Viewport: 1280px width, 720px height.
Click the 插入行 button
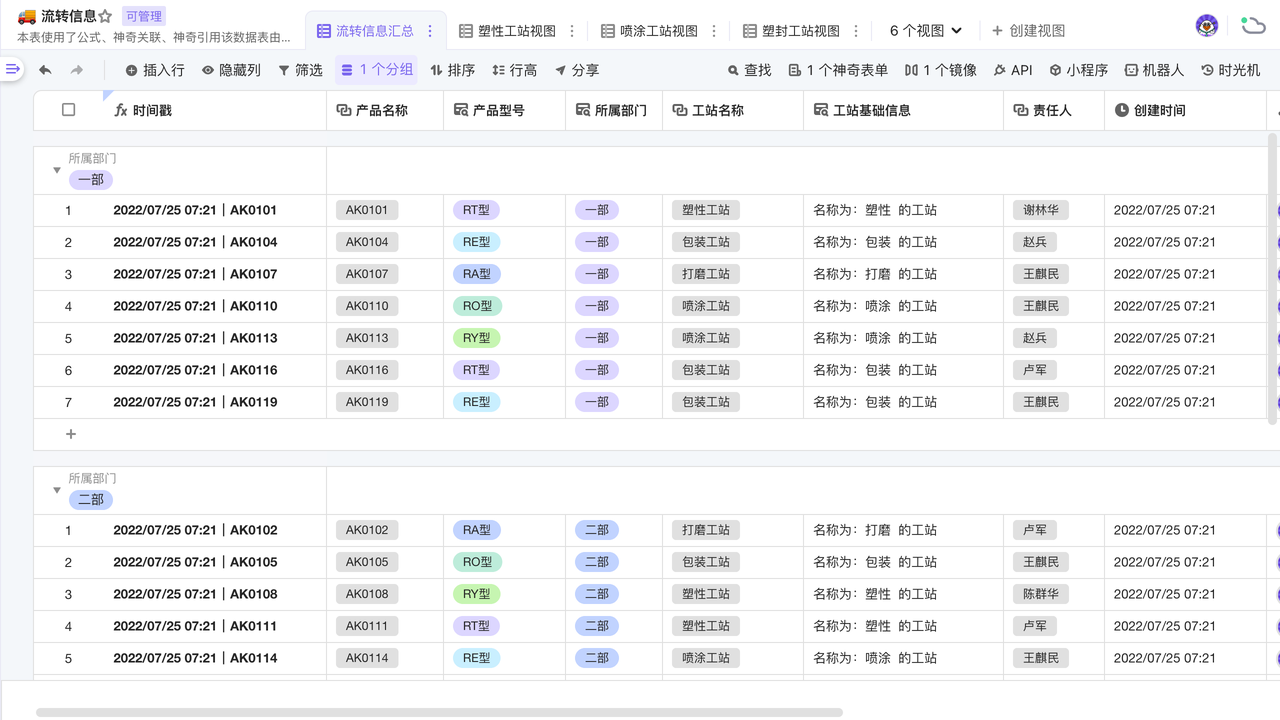(x=155, y=70)
